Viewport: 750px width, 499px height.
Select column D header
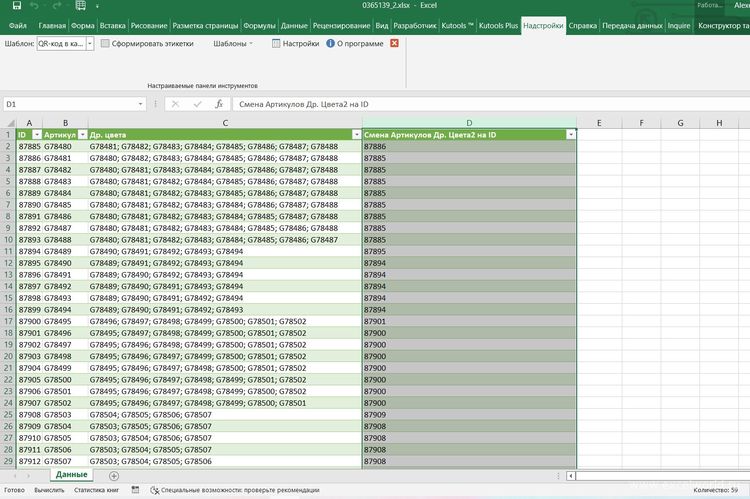tap(469, 123)
